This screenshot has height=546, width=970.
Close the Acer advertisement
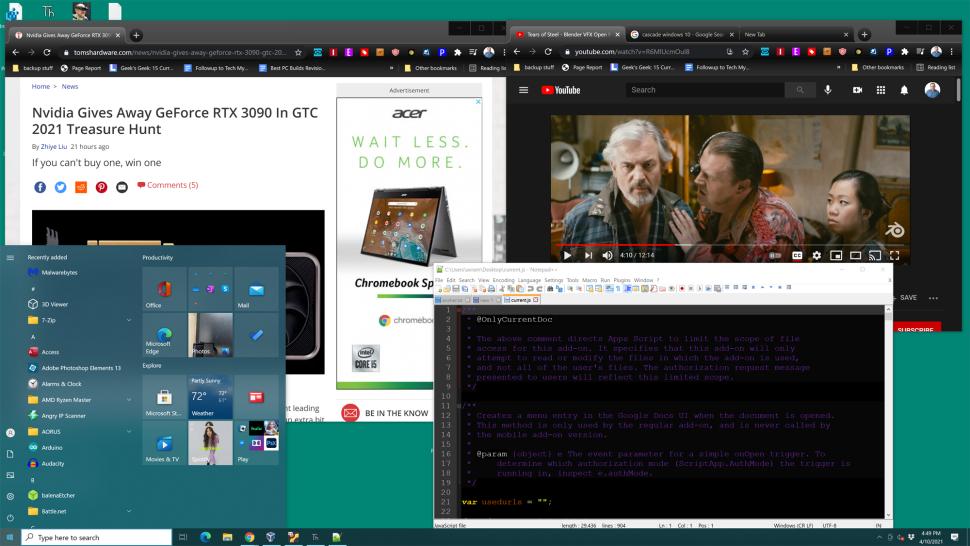(478, 101)
